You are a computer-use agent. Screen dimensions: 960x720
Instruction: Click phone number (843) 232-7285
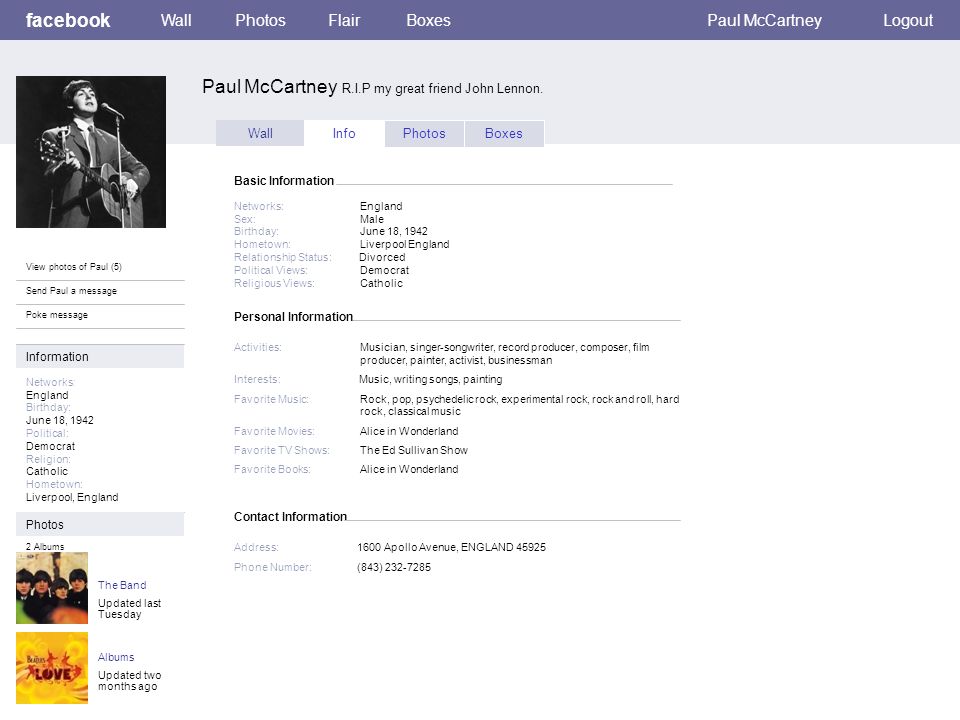click(x=394, y=568)
